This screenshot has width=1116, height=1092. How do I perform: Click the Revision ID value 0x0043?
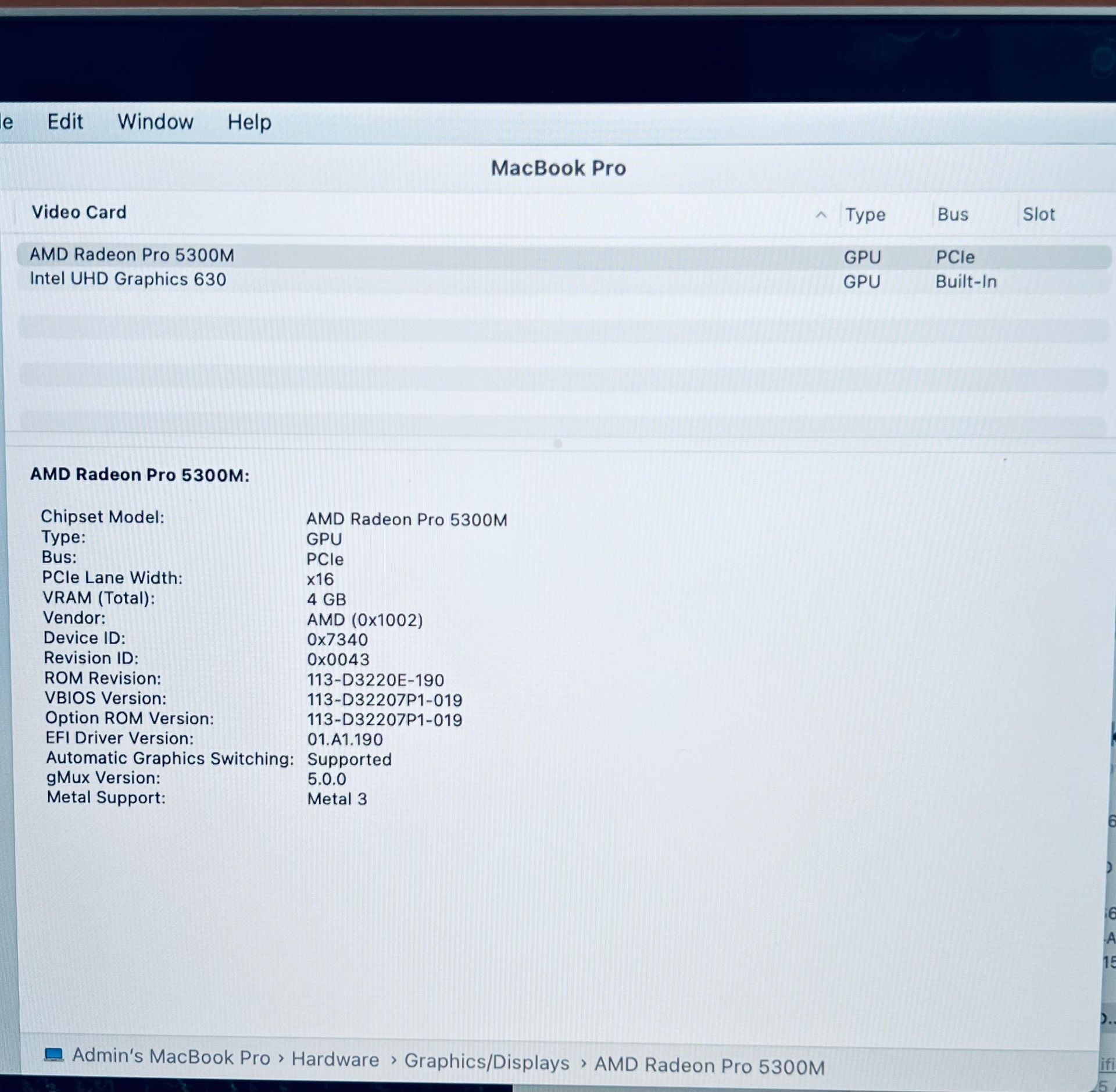pos(338,659)
